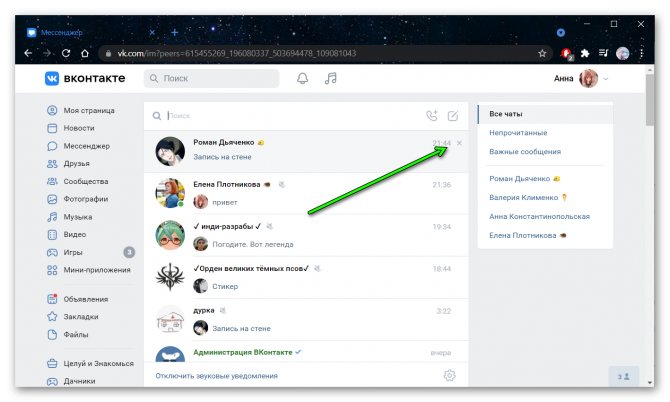Click the Орден великих тёмных псов avatar

[x=170, y=277]
